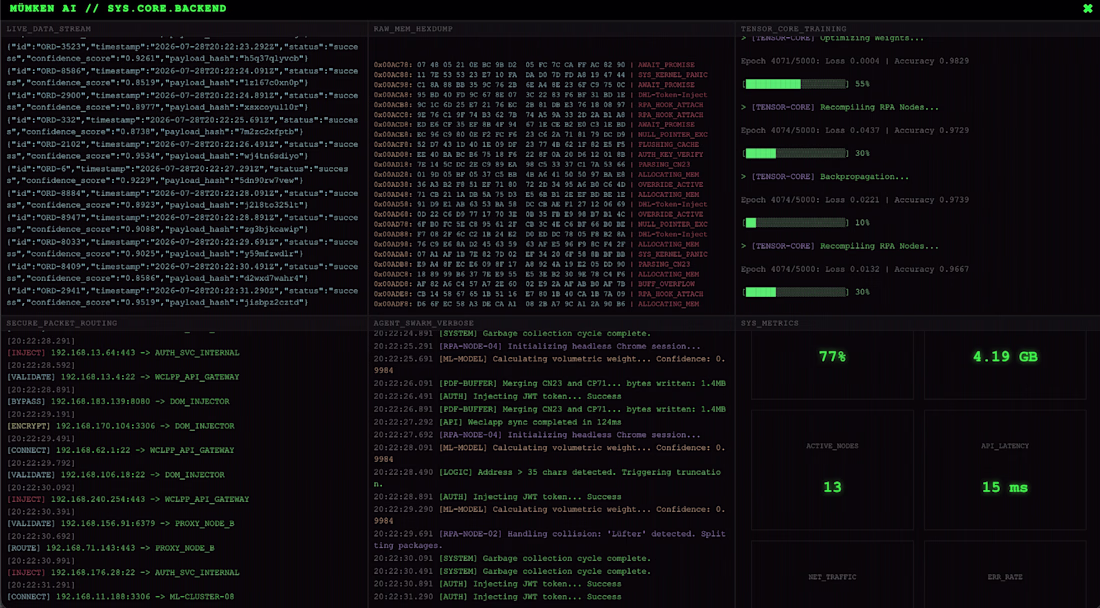Click the ORD-8033 data stream entry
The image size is (1100, 608).
[x=182, y=248]
